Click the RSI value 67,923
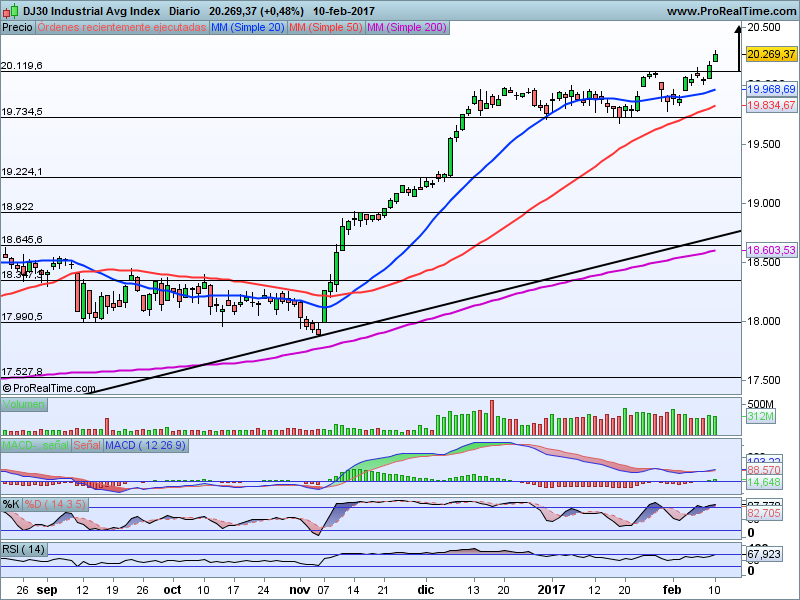This screenshot has width=800, height=600. point(764,554)
